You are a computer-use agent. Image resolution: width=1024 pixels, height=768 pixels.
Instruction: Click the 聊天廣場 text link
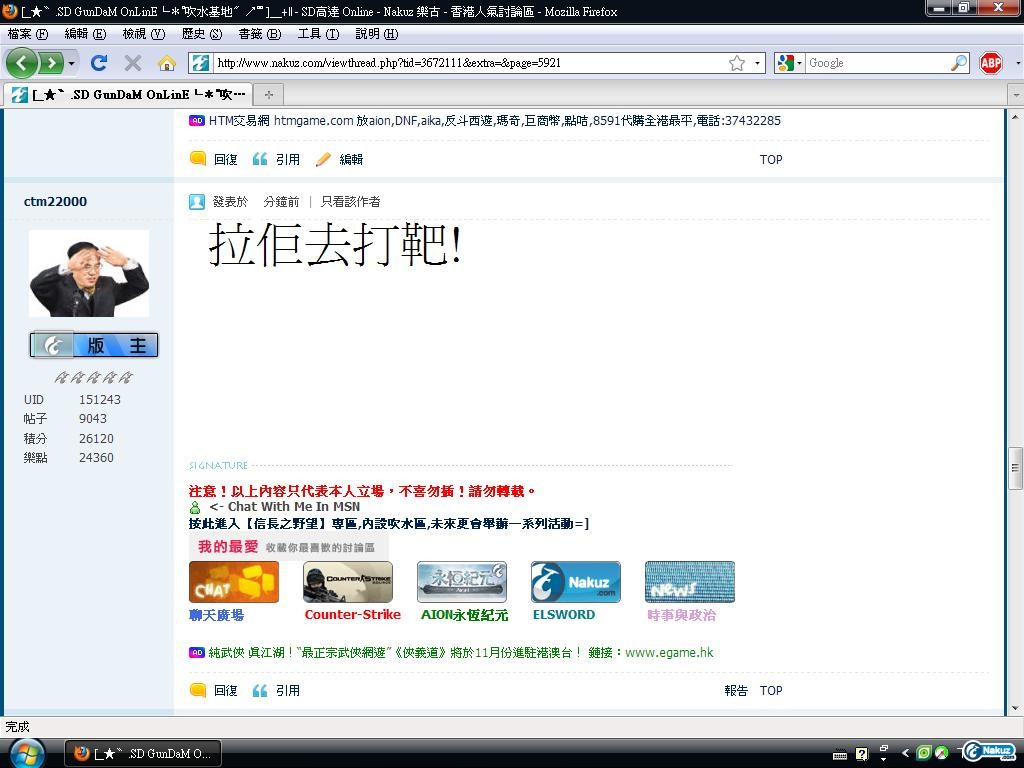(x=216, y=615)
